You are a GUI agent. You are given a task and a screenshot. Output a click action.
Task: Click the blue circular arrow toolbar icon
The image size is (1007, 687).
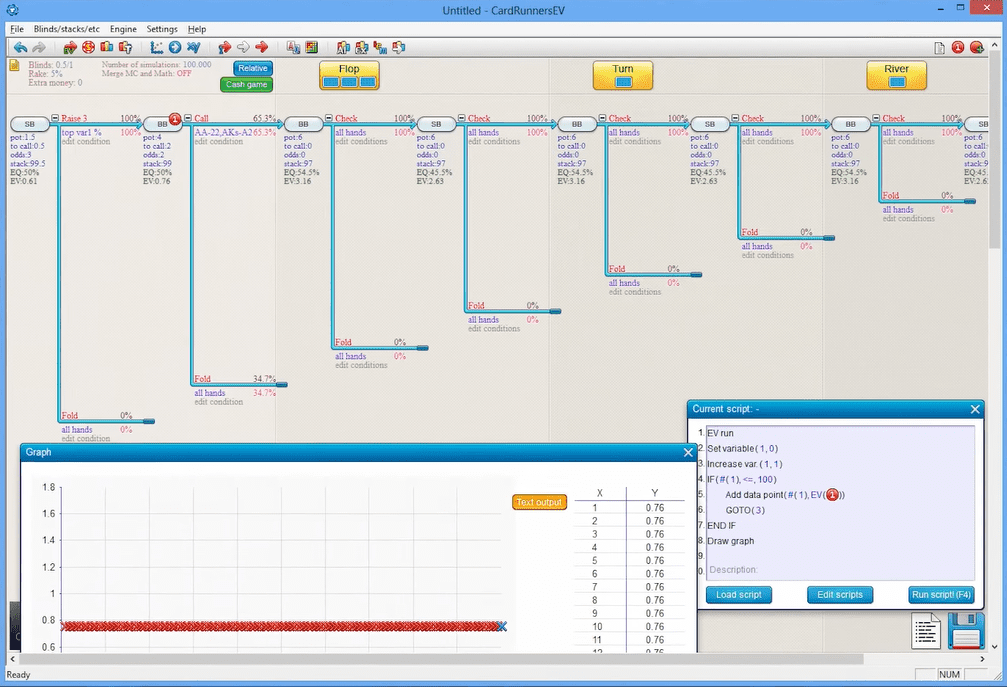click(x=175, y=47)
